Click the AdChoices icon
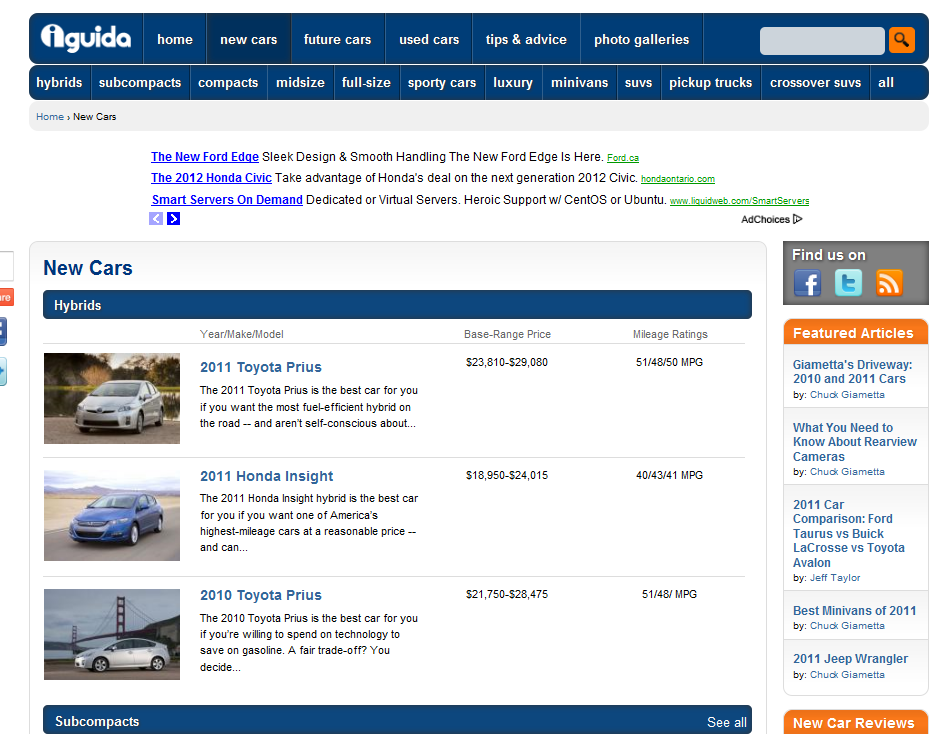Viewport: 947px width, 734px height. (x=797, y=219)
